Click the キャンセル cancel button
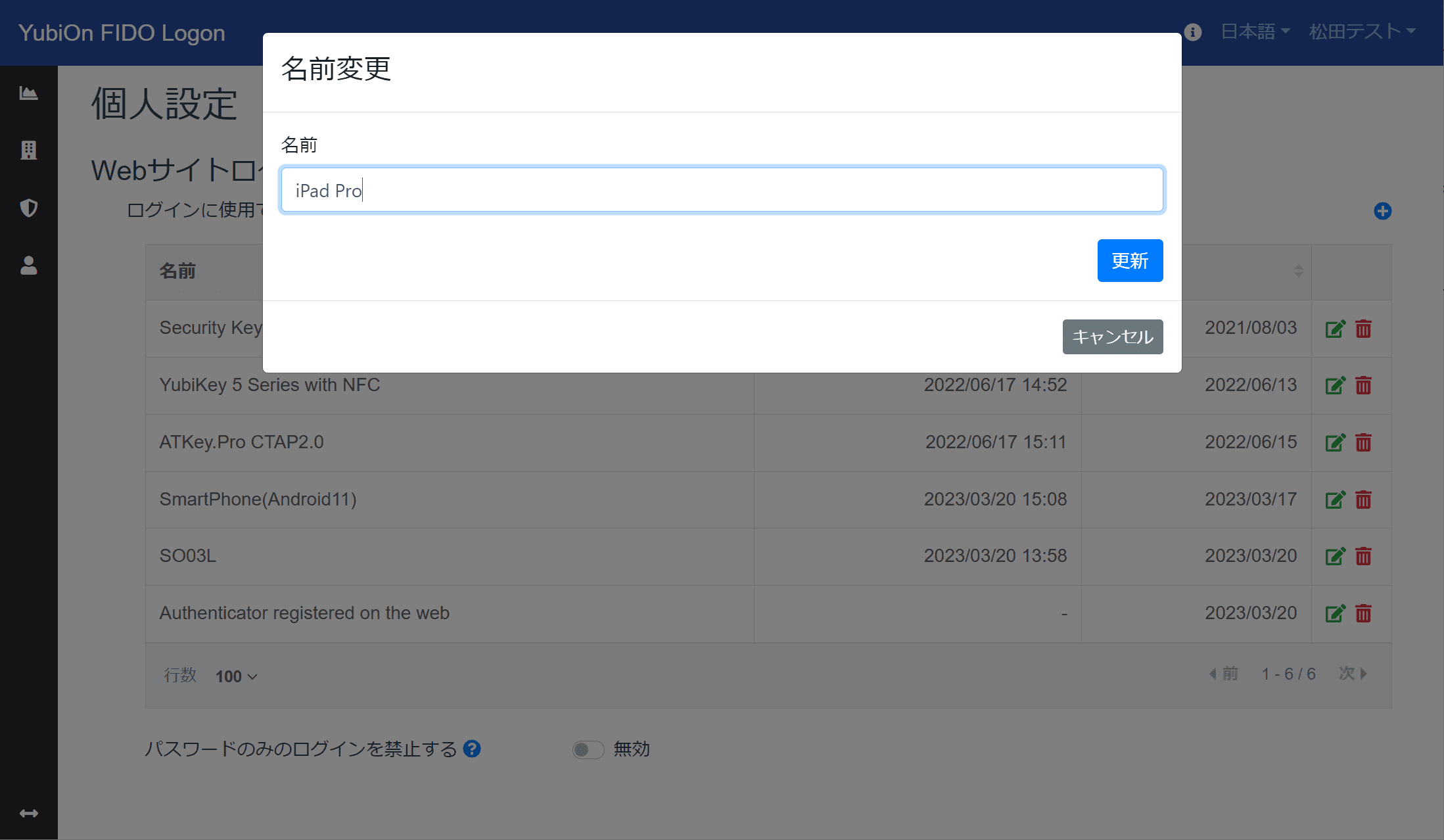The height and width of the screenshot is (840, 1444). (x=1113, y=337)
